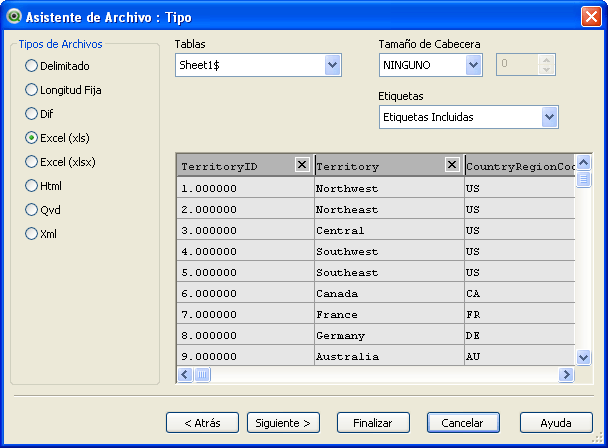Close the Asistente de Archivo dialog

591,17
